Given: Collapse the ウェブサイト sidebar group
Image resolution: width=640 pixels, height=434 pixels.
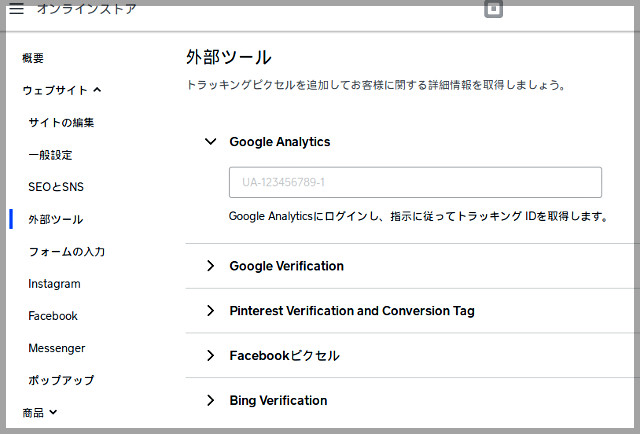Looking at the screenshot, I should pyautogui.click(x=62, y=90).
